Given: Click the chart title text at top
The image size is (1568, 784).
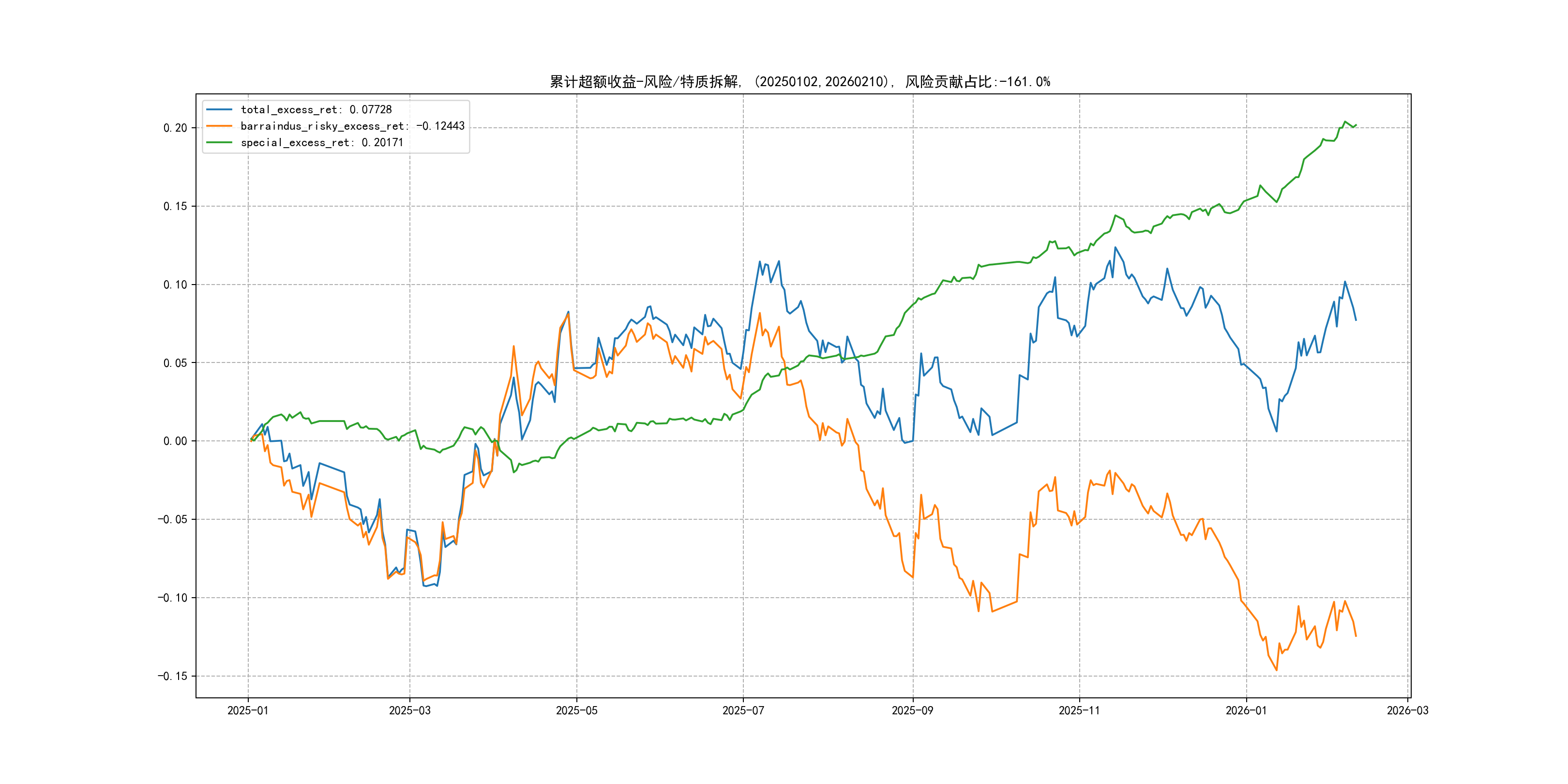Looking at the screenshot, I should point(800,82).
